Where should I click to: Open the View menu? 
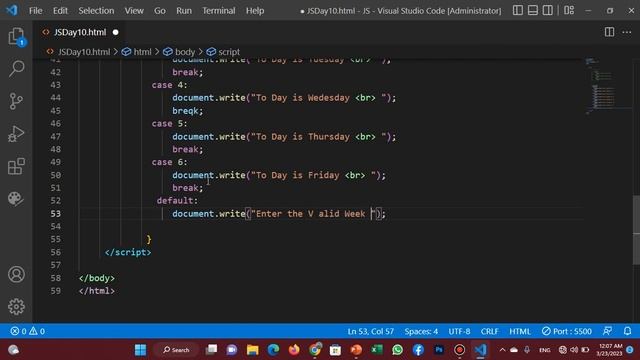pyautogui.click(x=134, y=11)
